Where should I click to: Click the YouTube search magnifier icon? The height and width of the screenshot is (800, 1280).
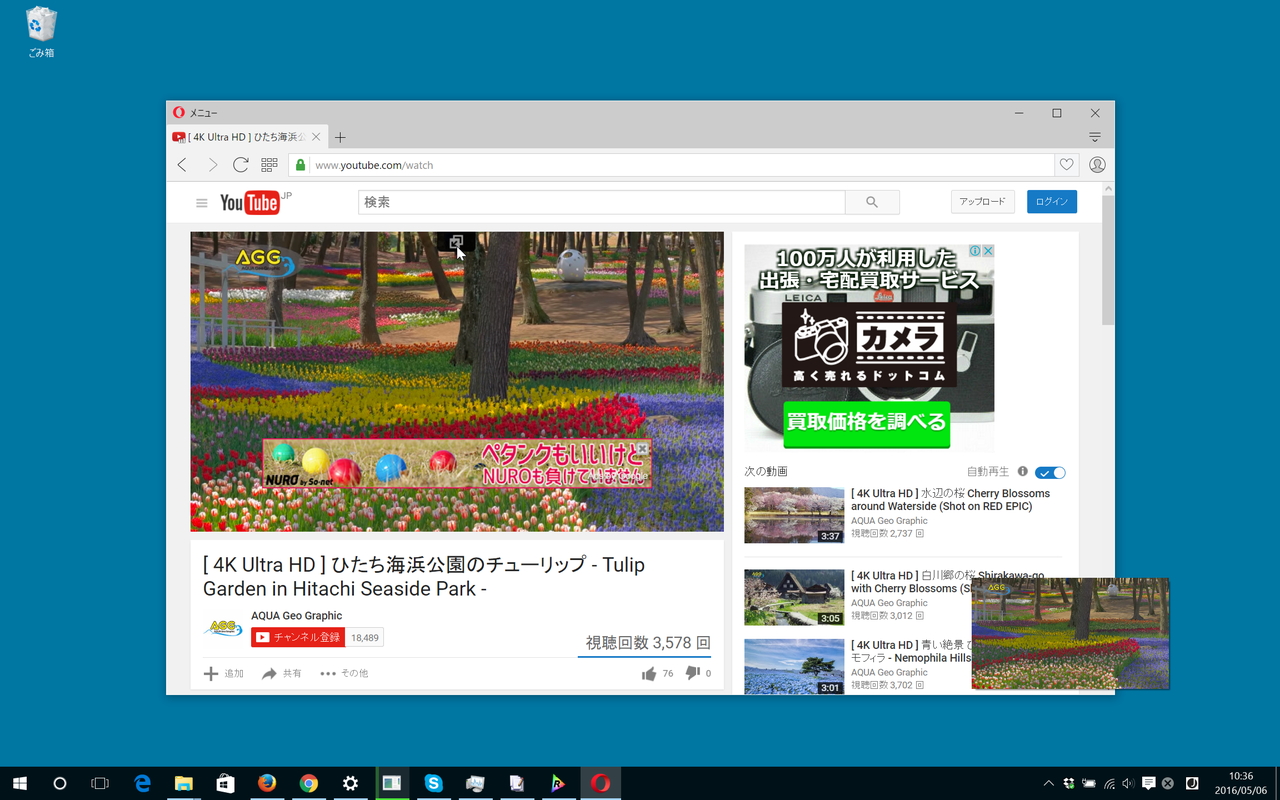871,201
